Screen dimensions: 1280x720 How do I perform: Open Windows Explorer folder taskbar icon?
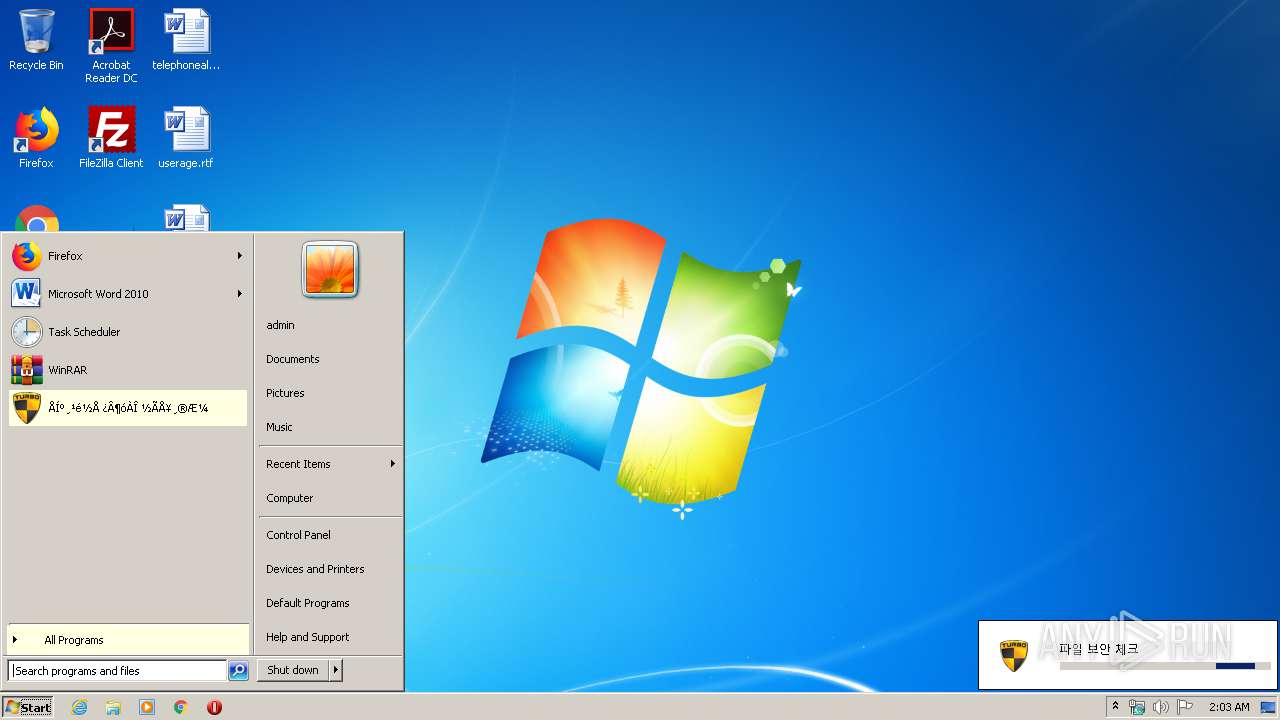point(113,707)
